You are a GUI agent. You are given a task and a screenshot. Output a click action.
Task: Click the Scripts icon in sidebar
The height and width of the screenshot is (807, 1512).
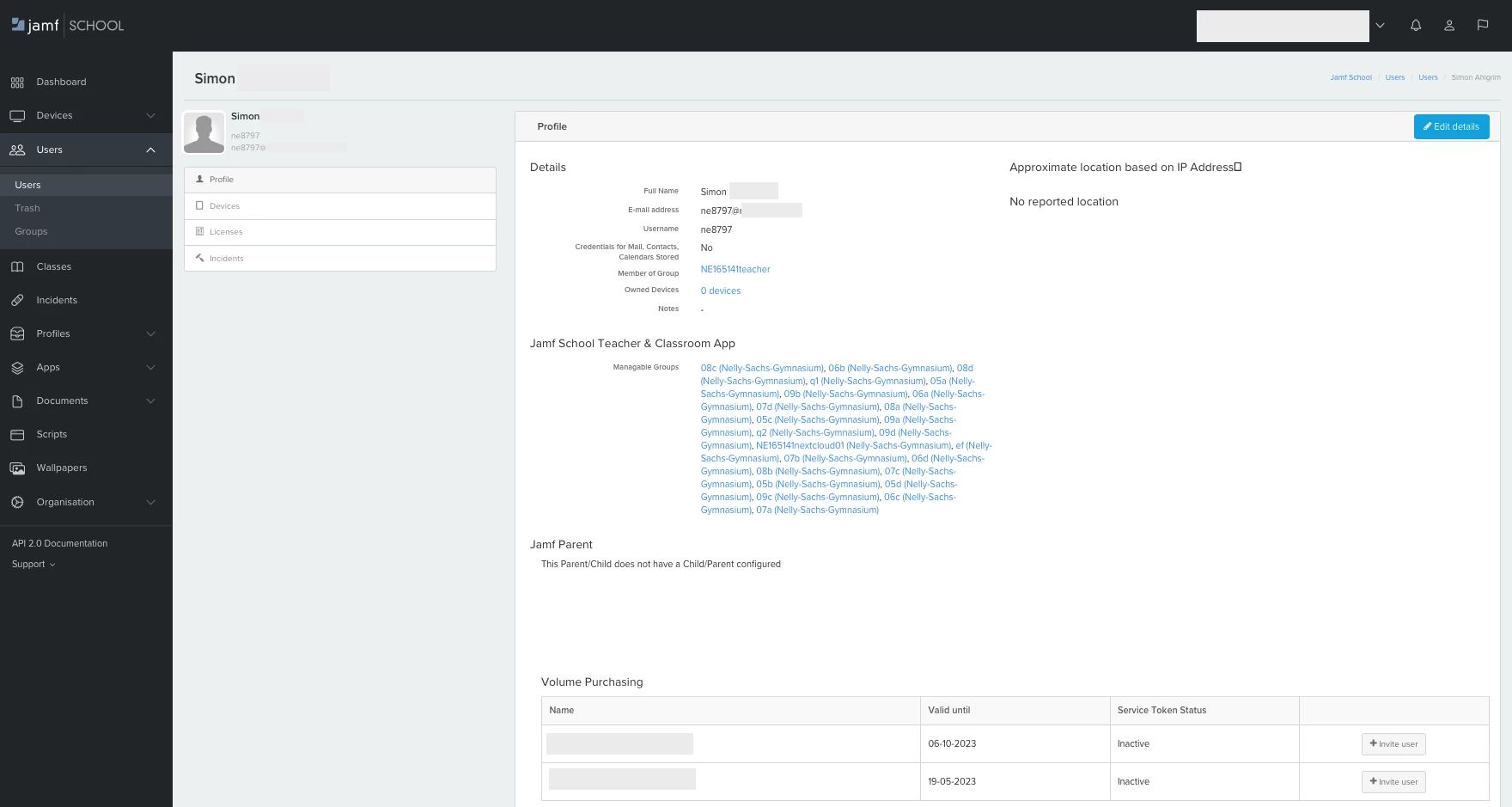coord(17,435)
